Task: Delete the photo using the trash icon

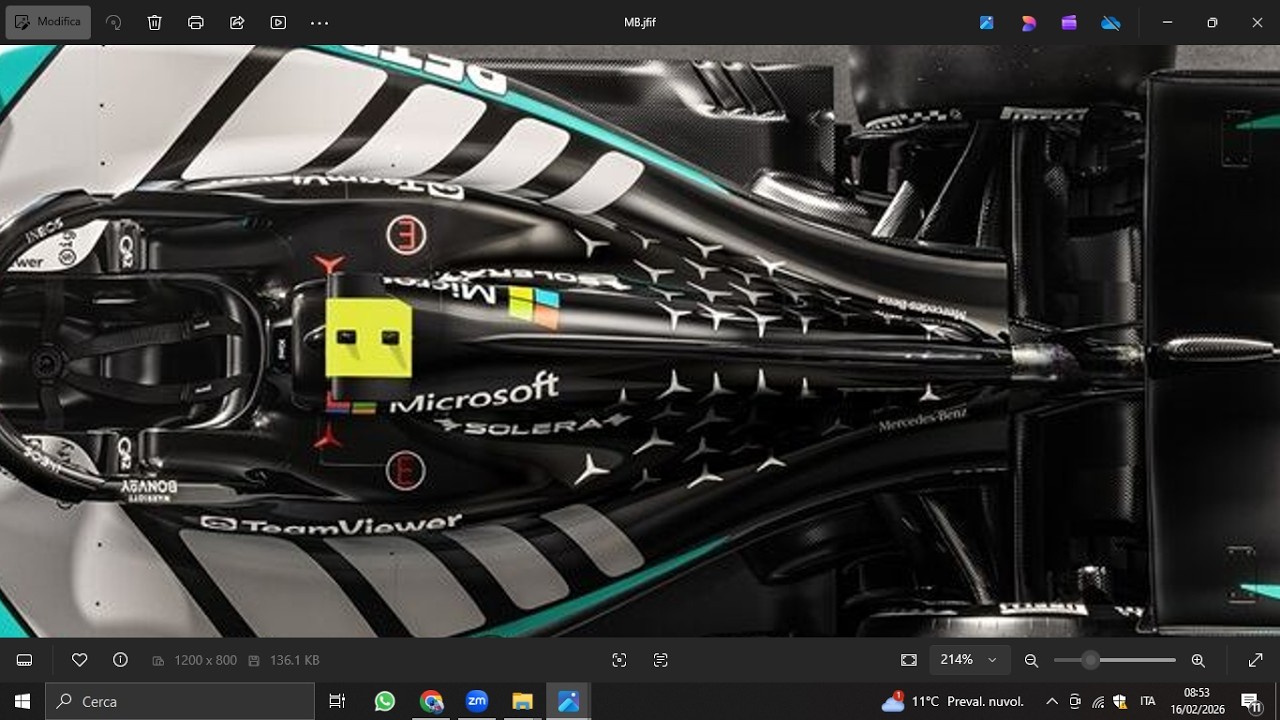Action: point(155,22)
